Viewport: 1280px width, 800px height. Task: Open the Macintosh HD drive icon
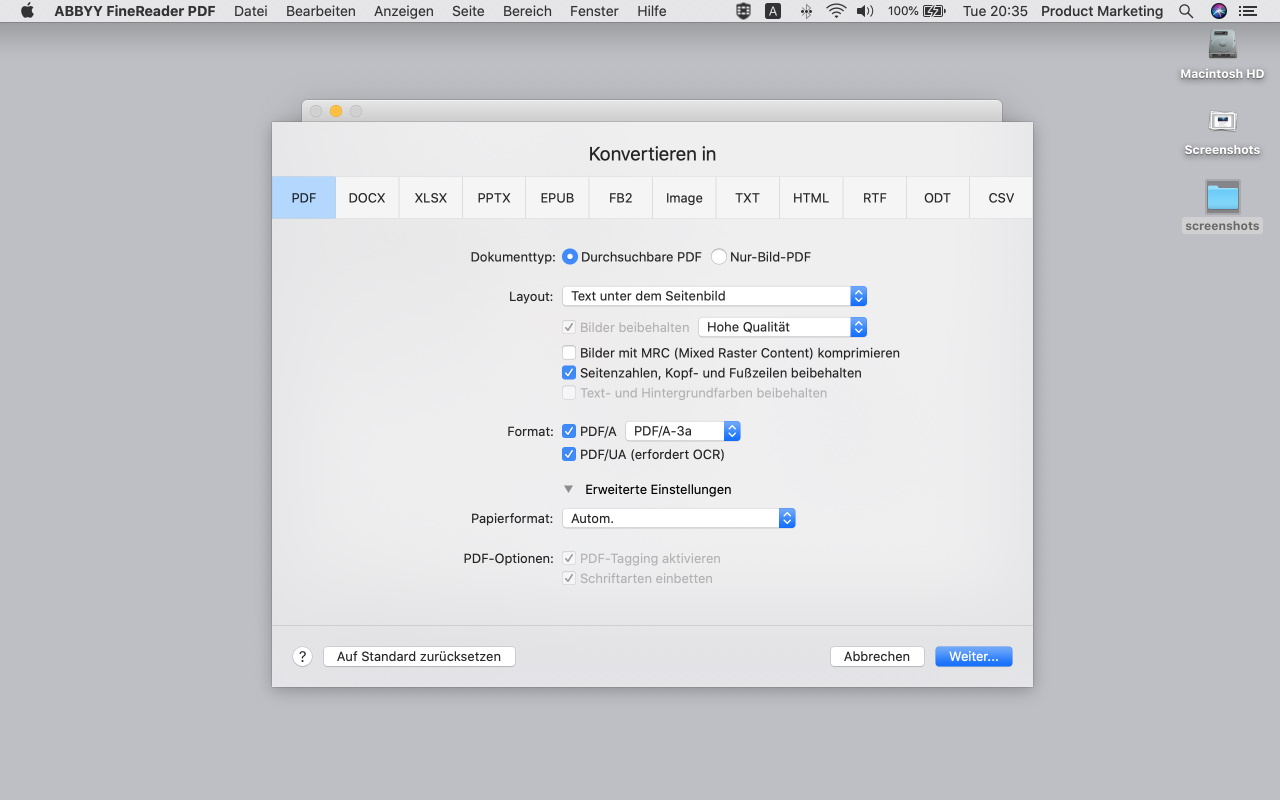pyautogui.click(x=1222, y=46)
